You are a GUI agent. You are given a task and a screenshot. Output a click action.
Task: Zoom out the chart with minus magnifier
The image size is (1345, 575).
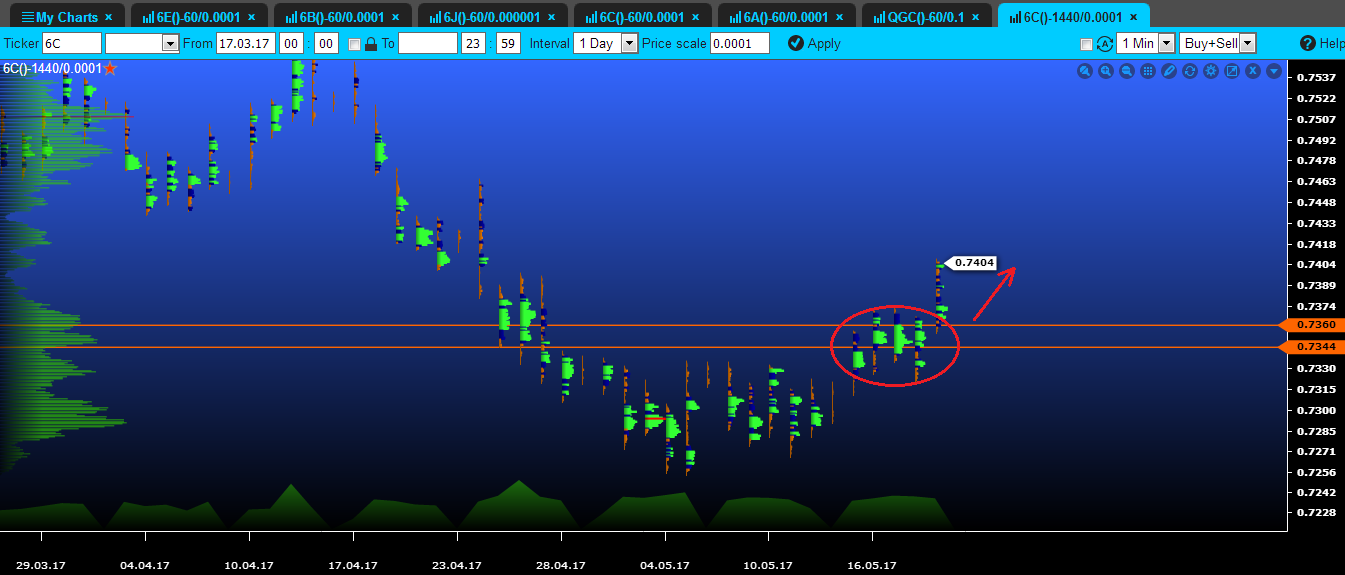tap(1127, 71)
